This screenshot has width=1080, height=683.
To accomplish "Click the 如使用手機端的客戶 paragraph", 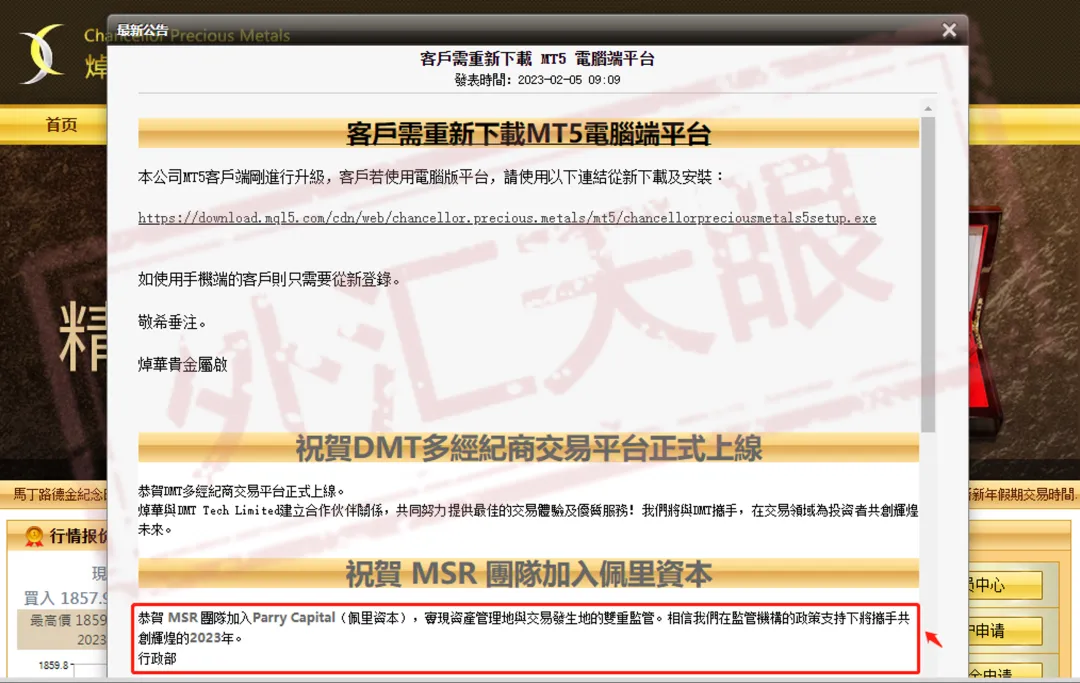I will coord(269,279).
